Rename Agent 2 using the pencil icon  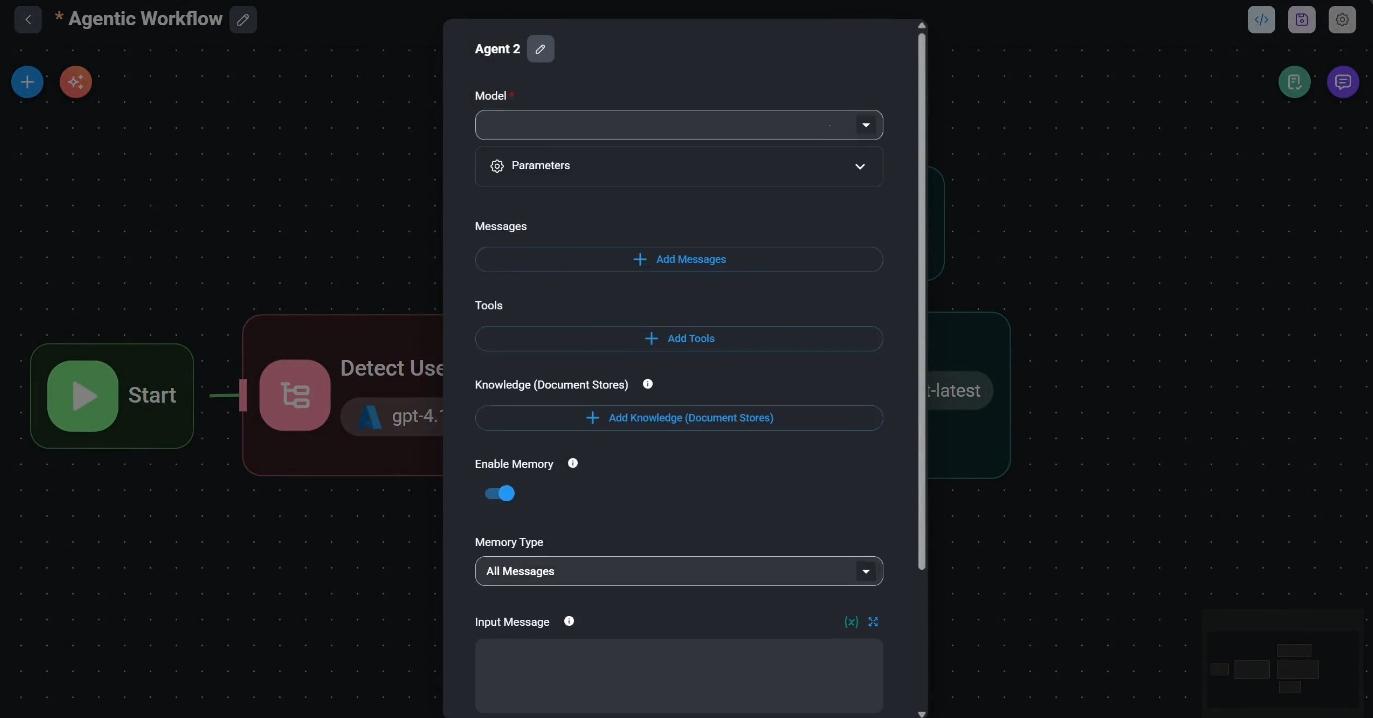pos(540,49)
